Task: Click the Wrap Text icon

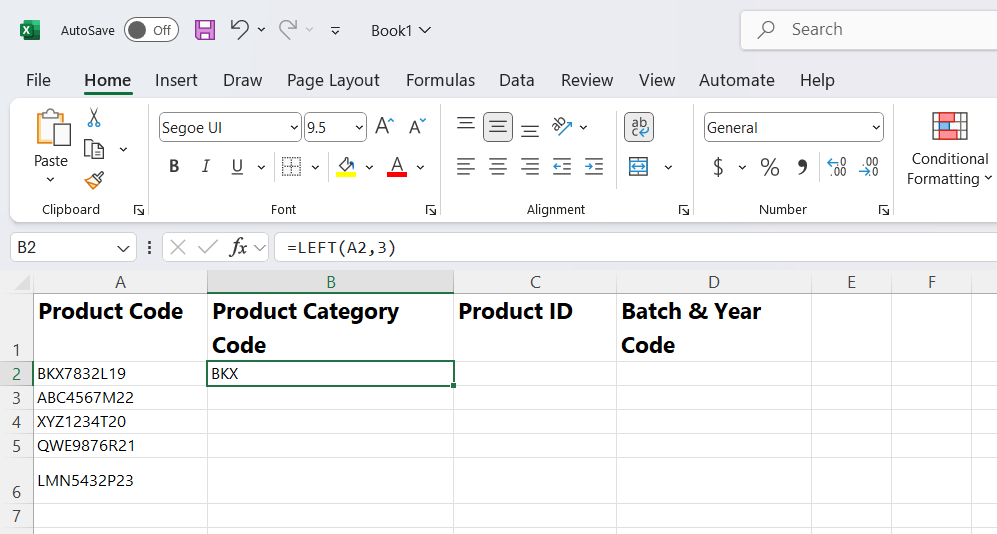Action: click(x=639, y=127)
